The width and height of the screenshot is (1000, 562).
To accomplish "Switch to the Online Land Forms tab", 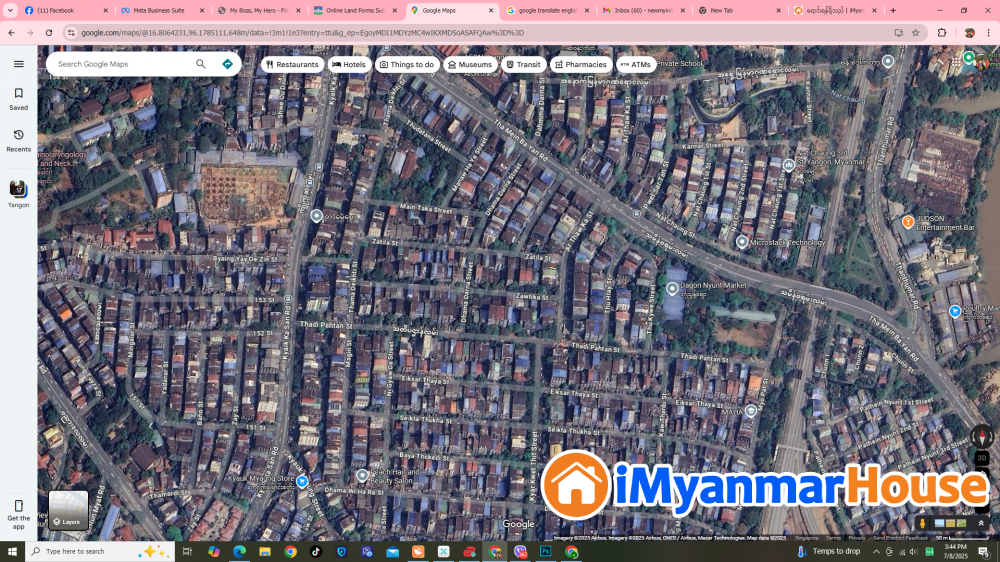I will pos(355,10).
